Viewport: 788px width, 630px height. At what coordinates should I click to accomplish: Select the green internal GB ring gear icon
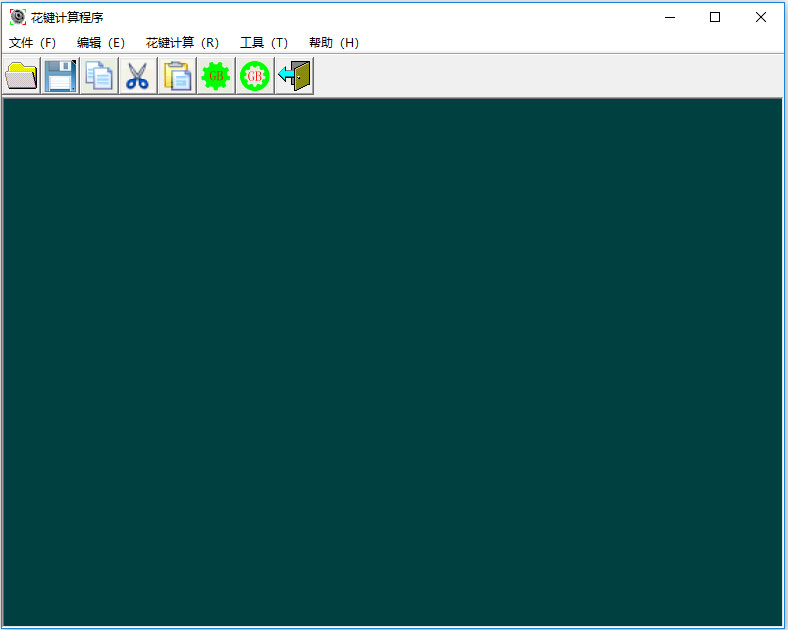point(255,76)
